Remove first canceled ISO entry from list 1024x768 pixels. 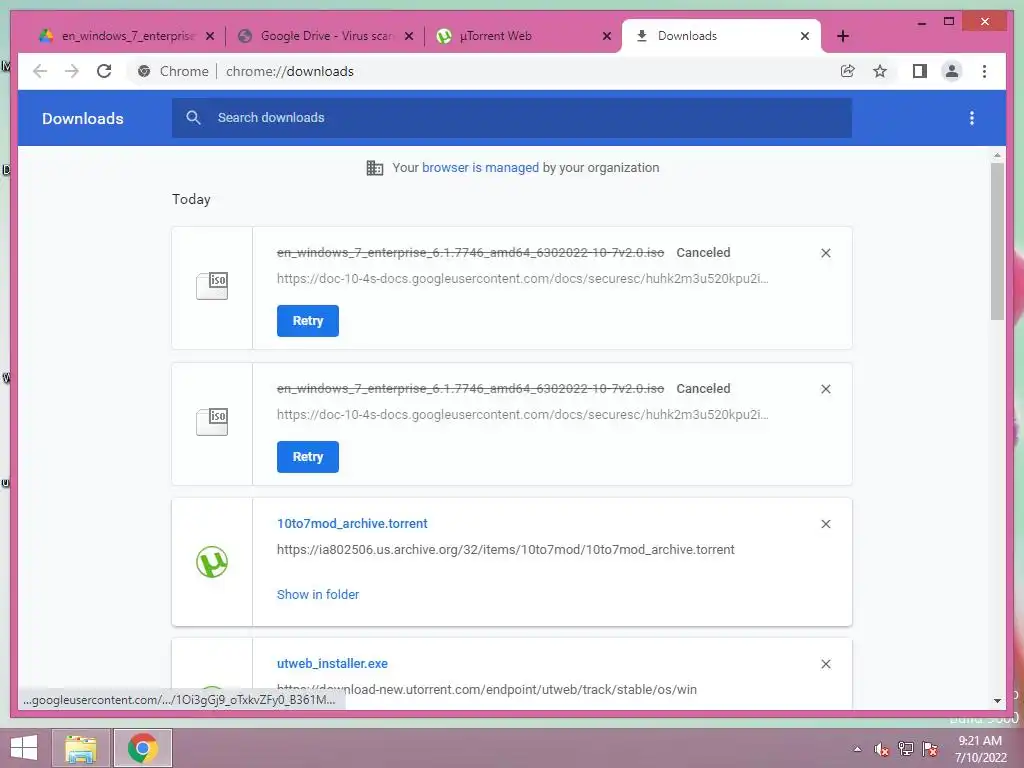[x=825, y=253]
